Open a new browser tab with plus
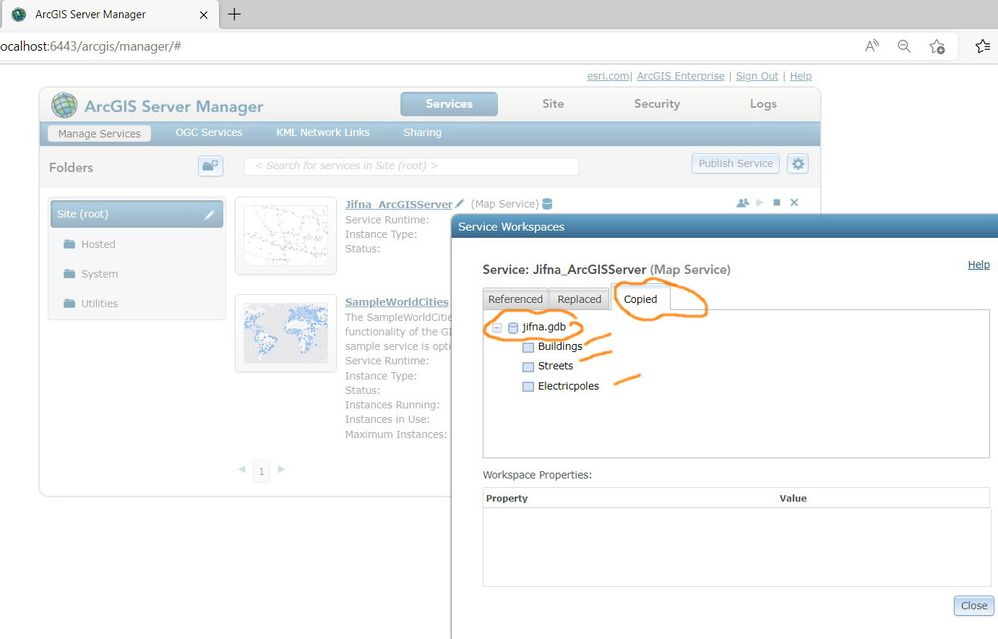This screenshot has width=998, height=639. 234,14
